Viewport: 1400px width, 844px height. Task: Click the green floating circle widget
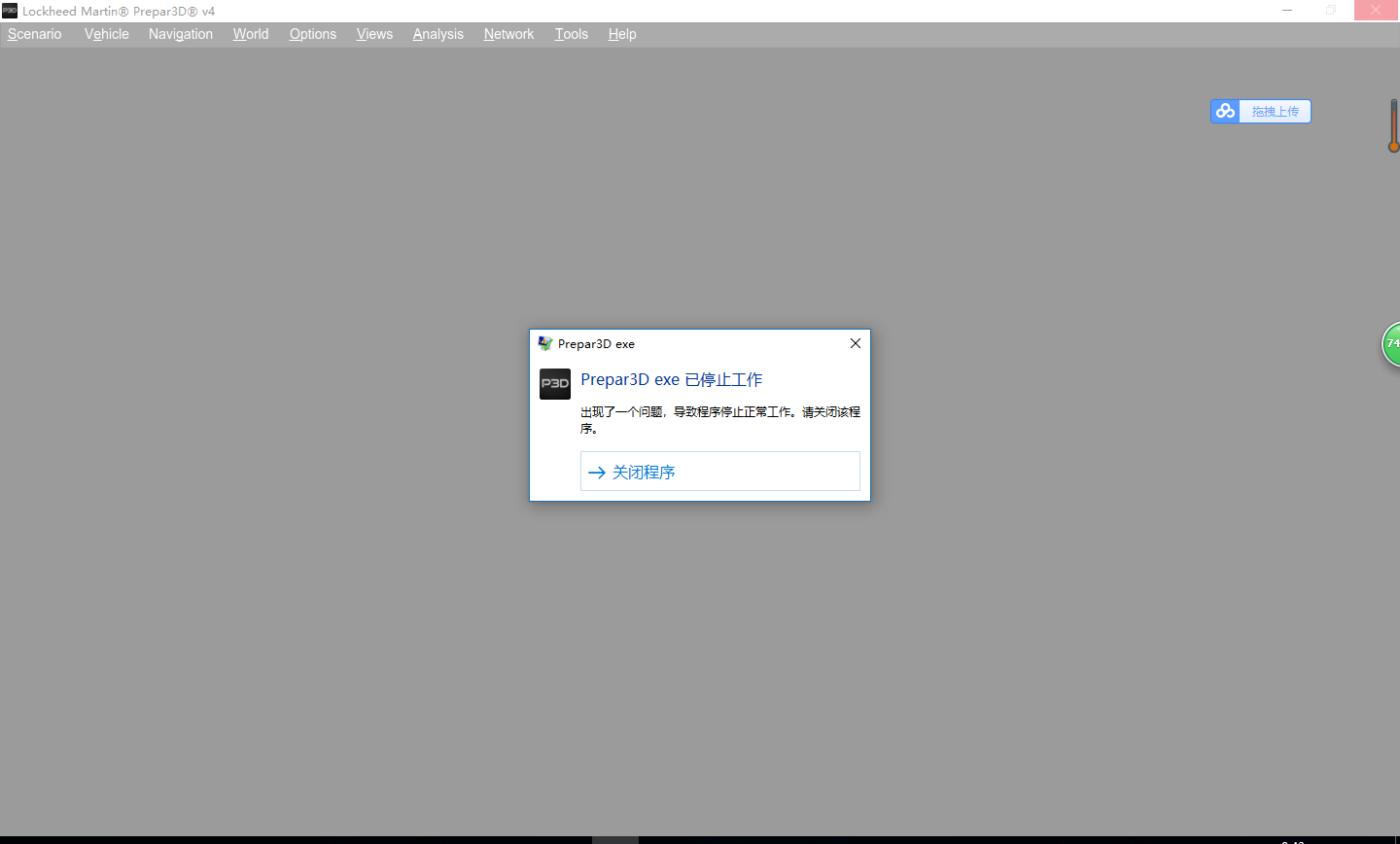pos(1391,344)
